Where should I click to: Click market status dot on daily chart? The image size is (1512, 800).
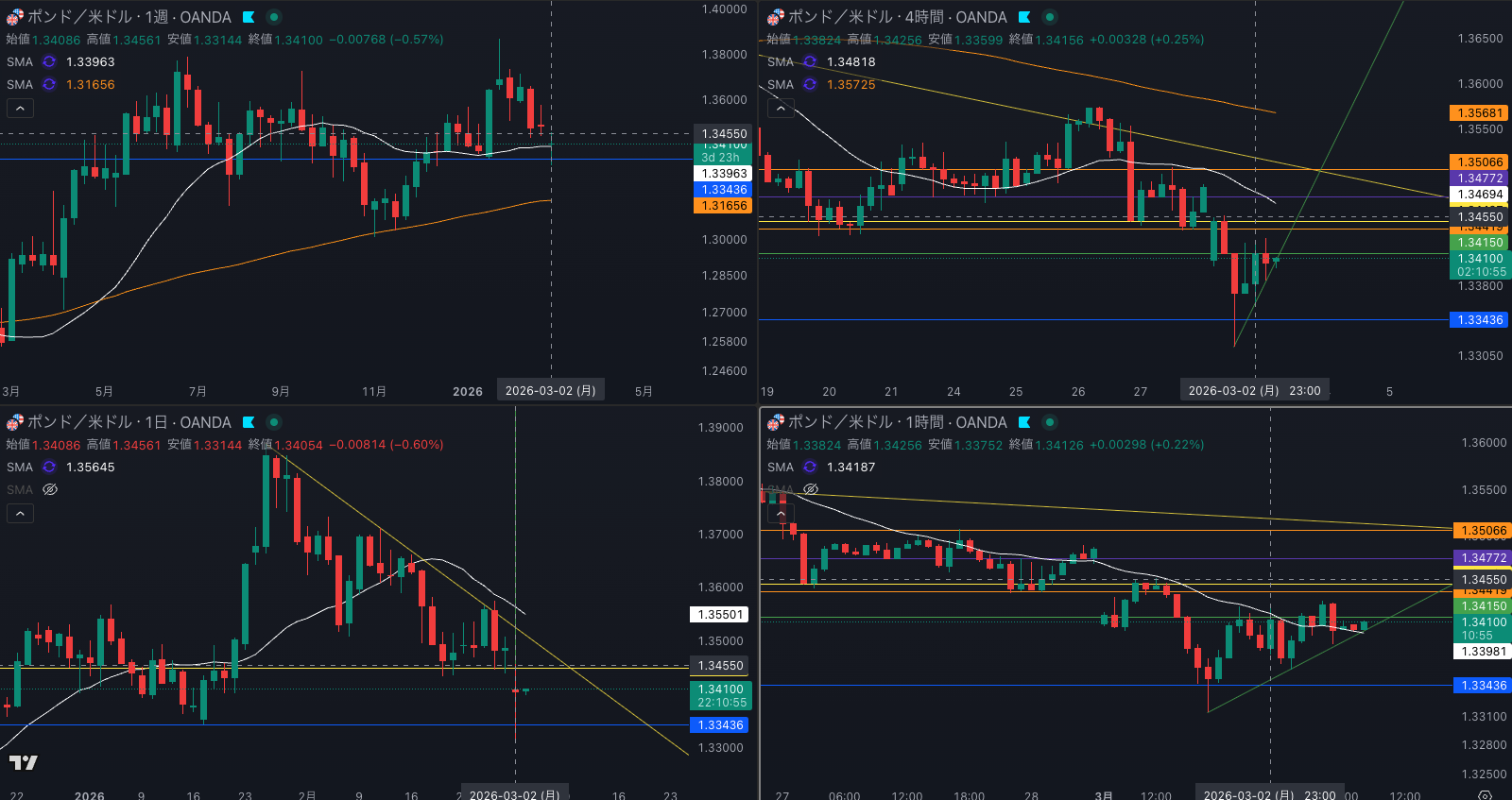273,422
